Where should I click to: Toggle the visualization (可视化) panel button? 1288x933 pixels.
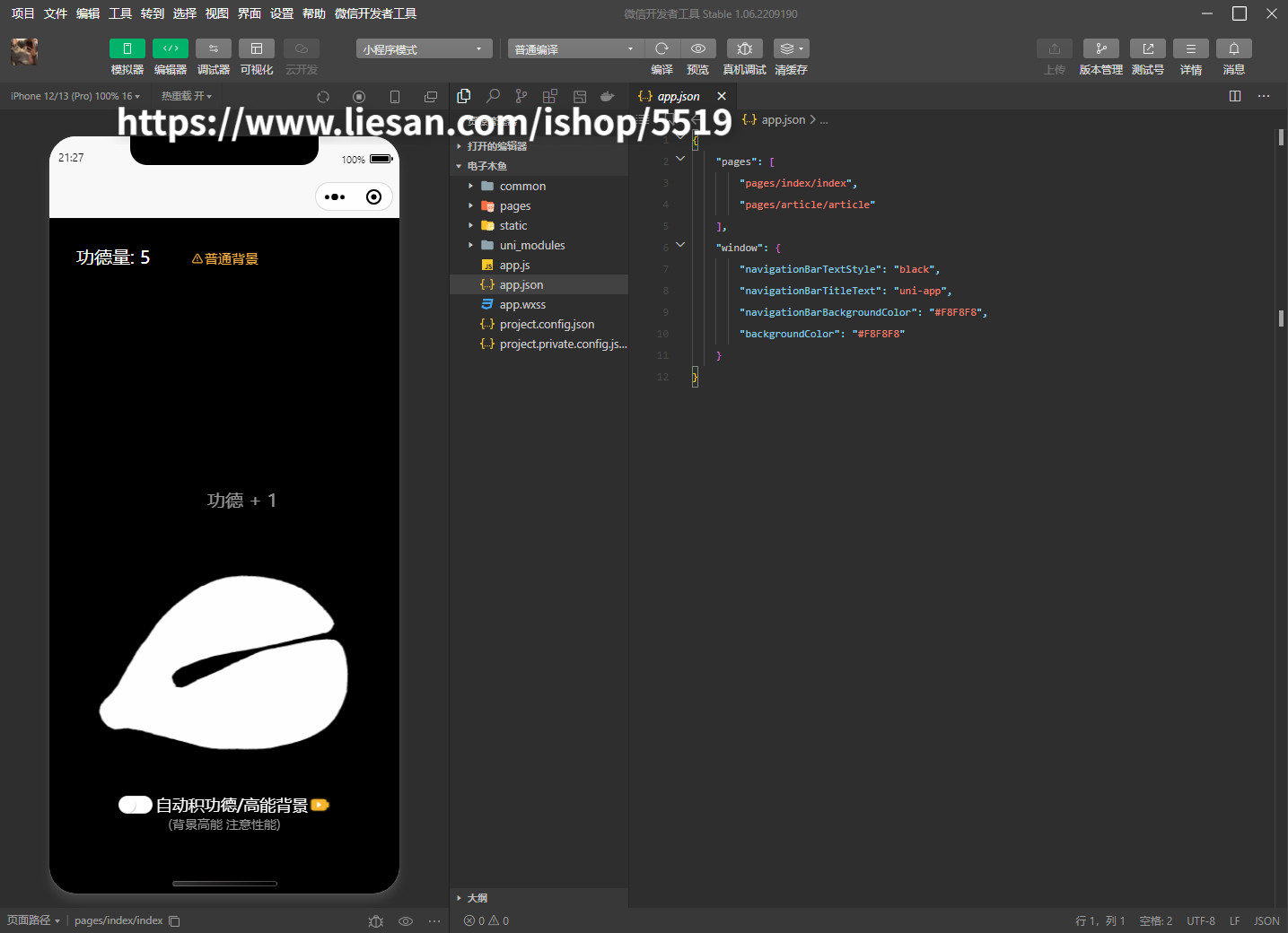pos(257,48)
